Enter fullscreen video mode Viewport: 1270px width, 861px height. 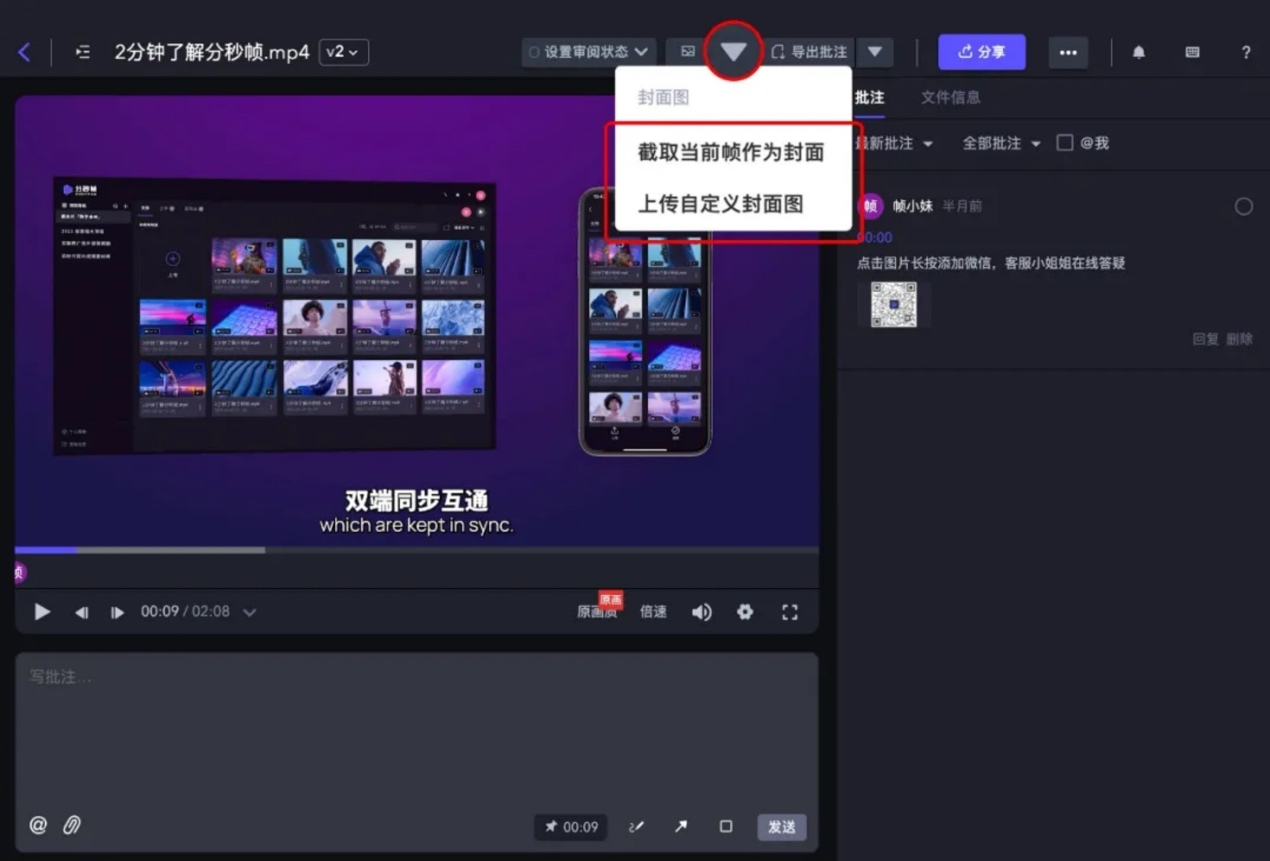[790, 612]
